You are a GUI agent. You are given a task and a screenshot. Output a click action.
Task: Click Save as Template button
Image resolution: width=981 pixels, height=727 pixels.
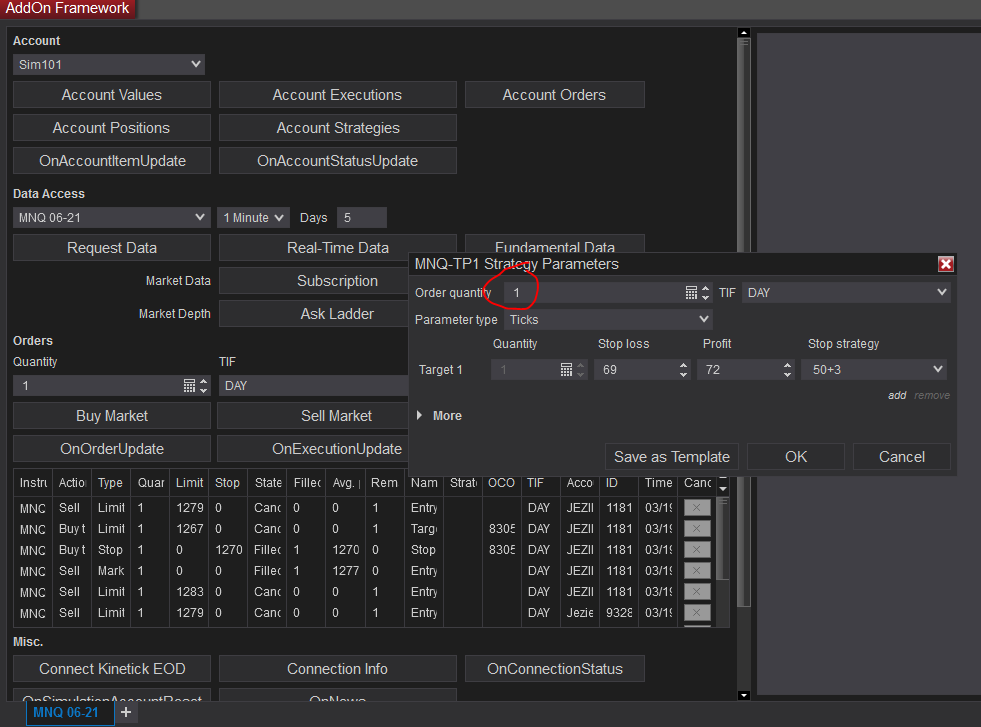[671, 457]
